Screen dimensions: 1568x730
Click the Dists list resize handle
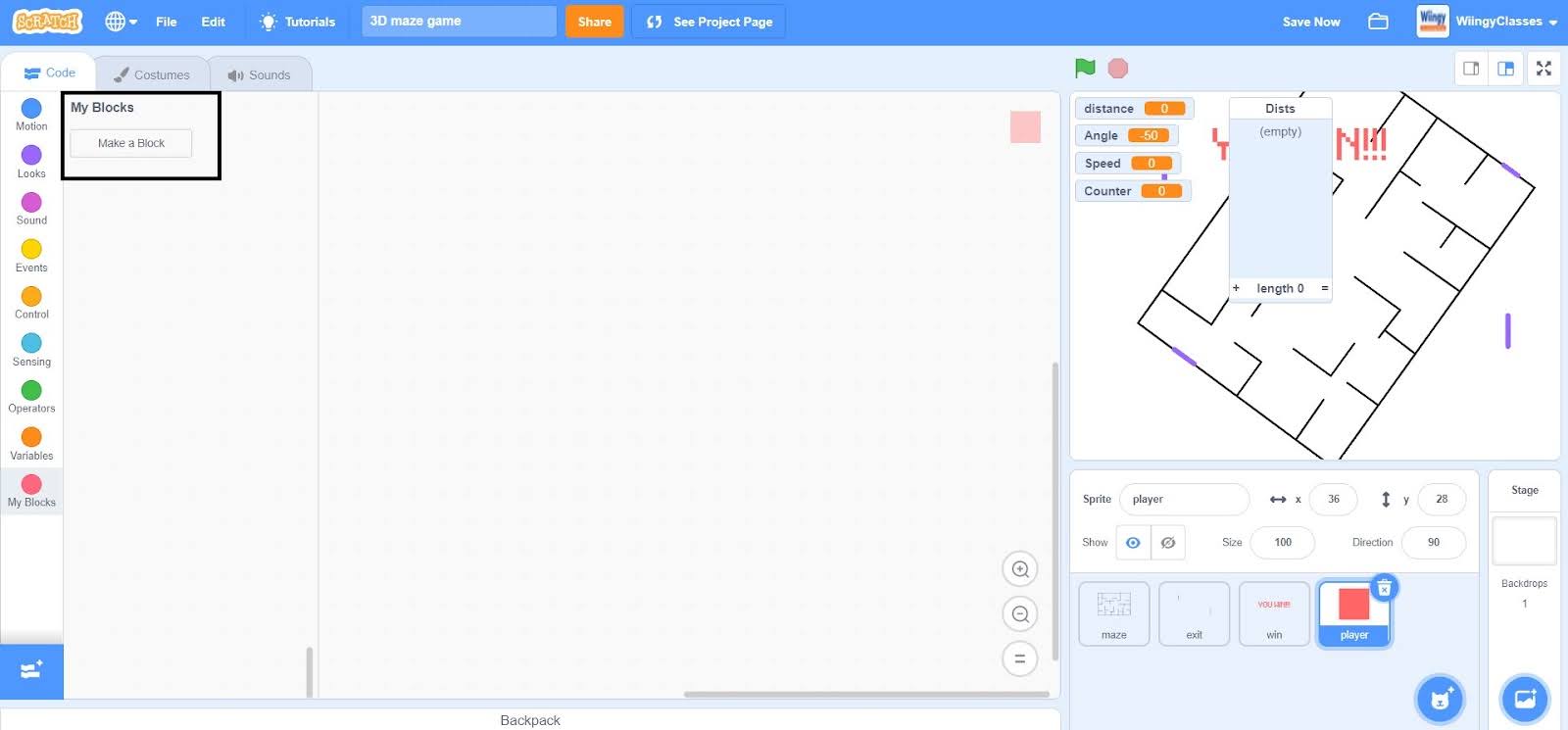coord(1324,288)
